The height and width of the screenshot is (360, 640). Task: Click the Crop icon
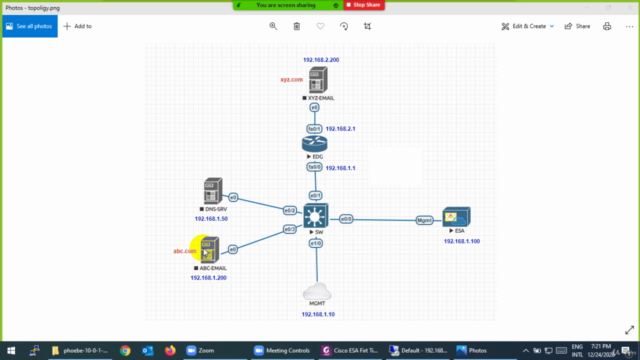click(367, 26)
